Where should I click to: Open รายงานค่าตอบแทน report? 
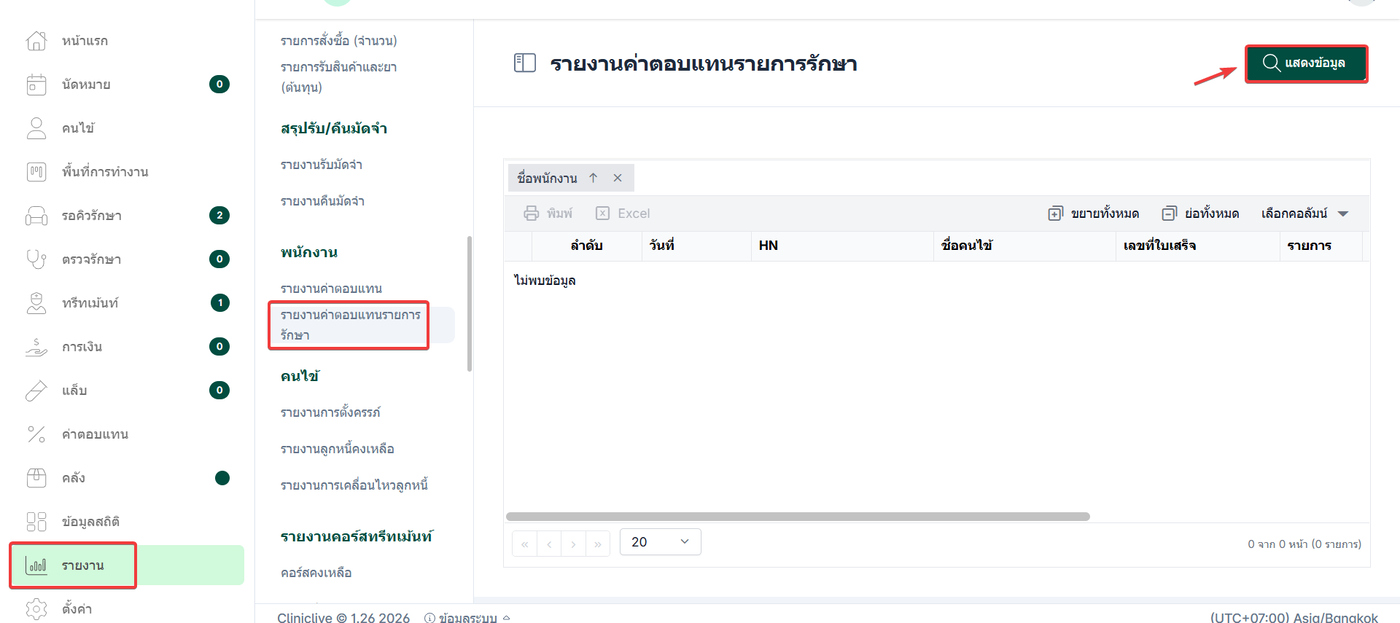[331, 288]
